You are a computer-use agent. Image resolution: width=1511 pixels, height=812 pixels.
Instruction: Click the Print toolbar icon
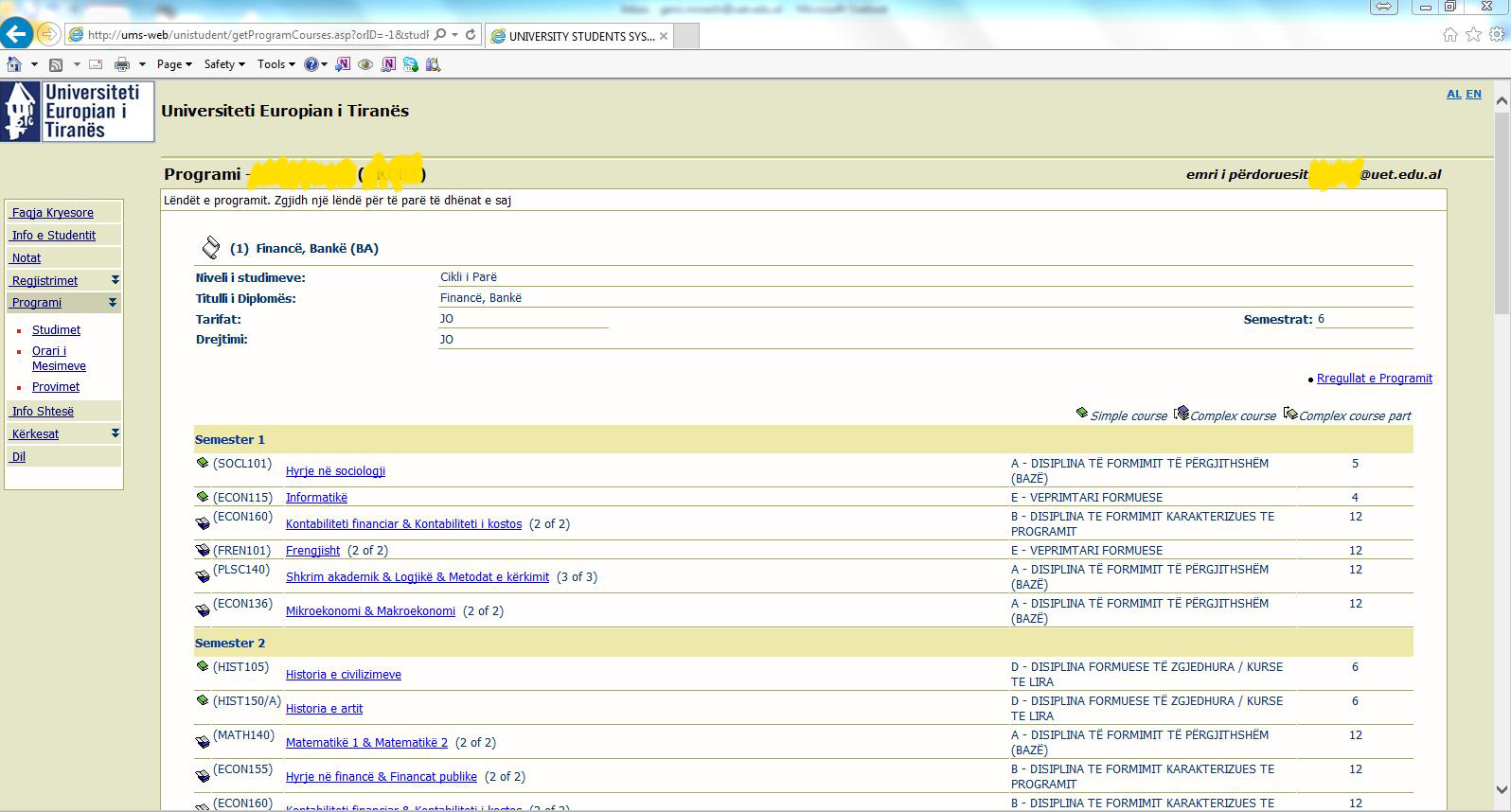click(121, 64)
